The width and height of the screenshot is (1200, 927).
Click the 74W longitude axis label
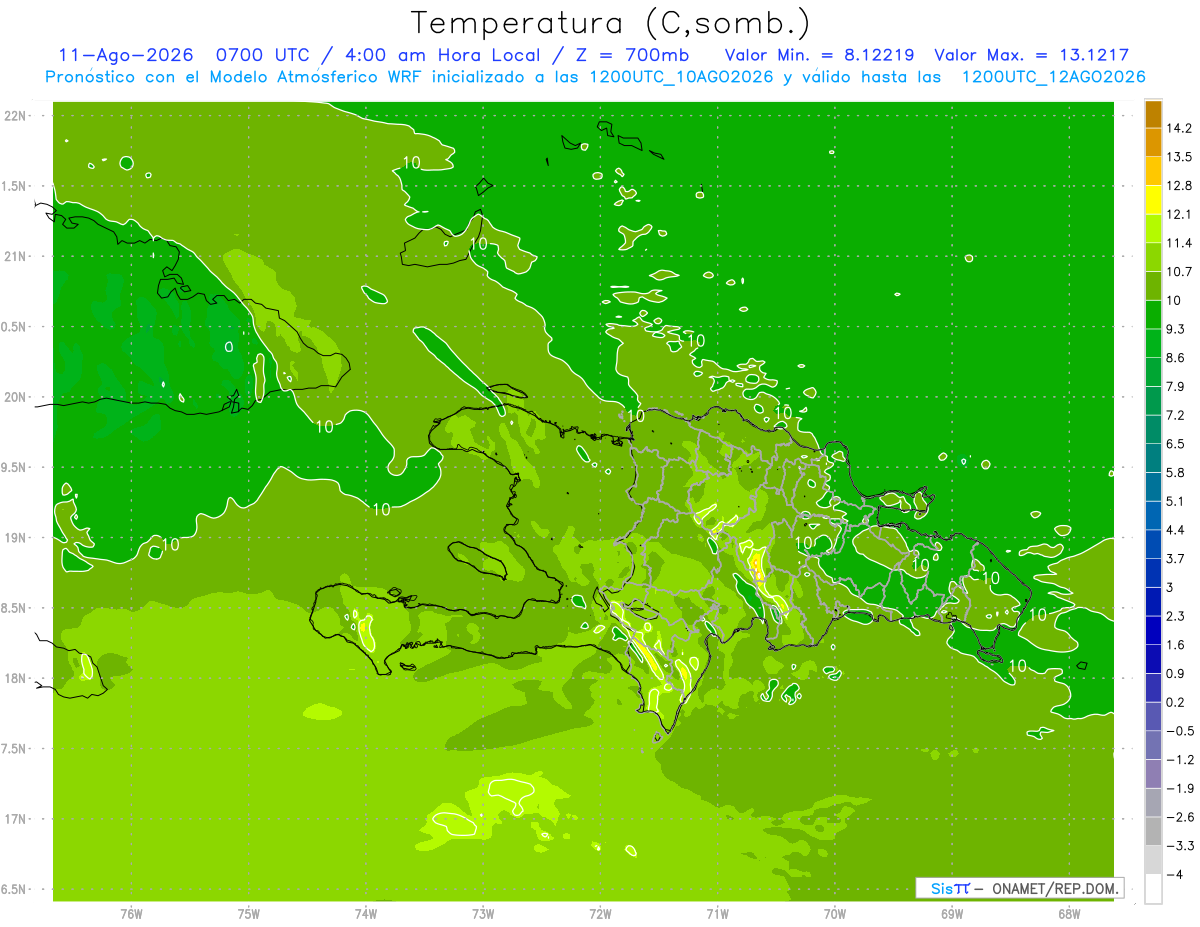pos(366,914)
